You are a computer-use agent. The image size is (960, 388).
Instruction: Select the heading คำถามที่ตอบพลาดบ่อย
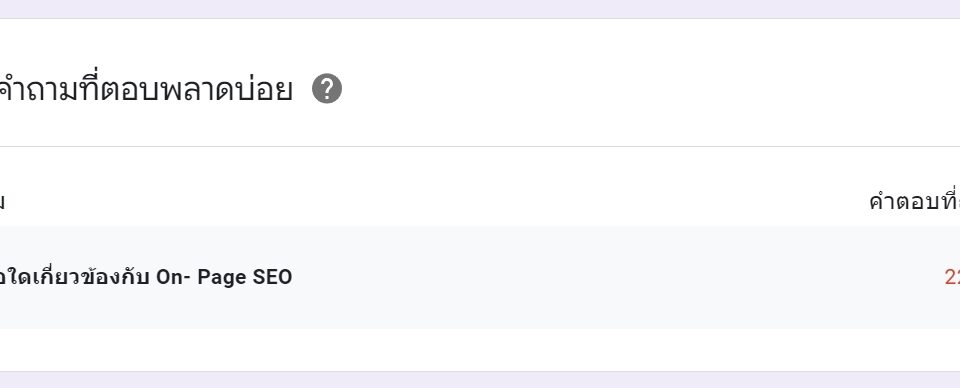(x=146, y=89)
